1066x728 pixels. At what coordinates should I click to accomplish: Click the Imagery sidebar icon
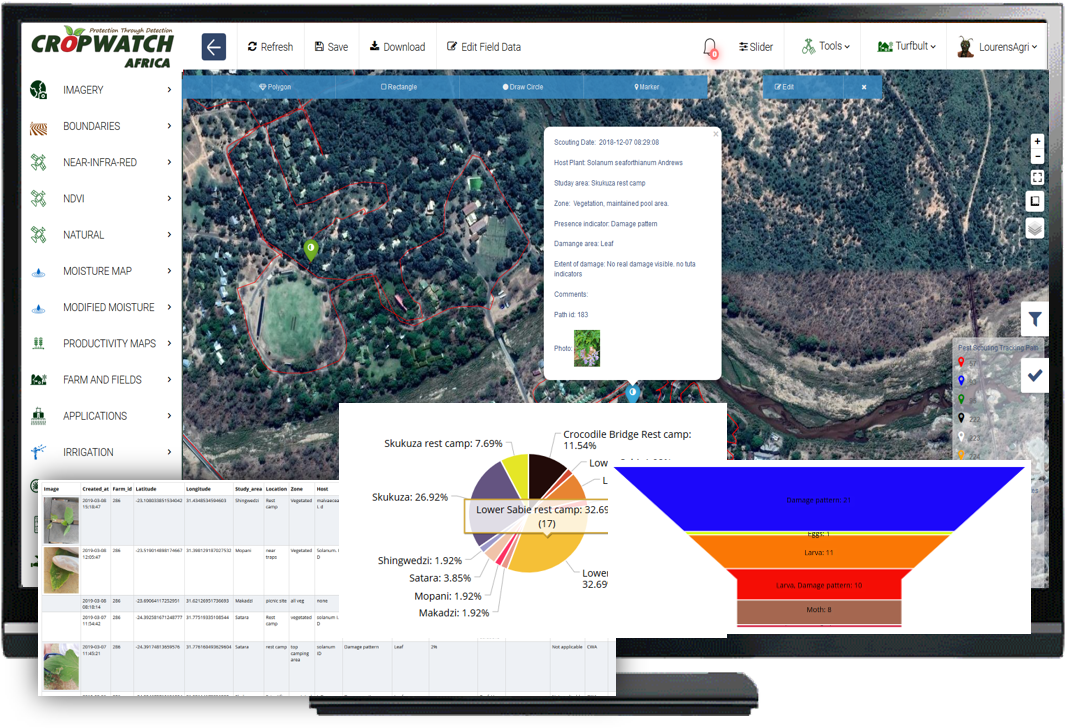[39, 90]
